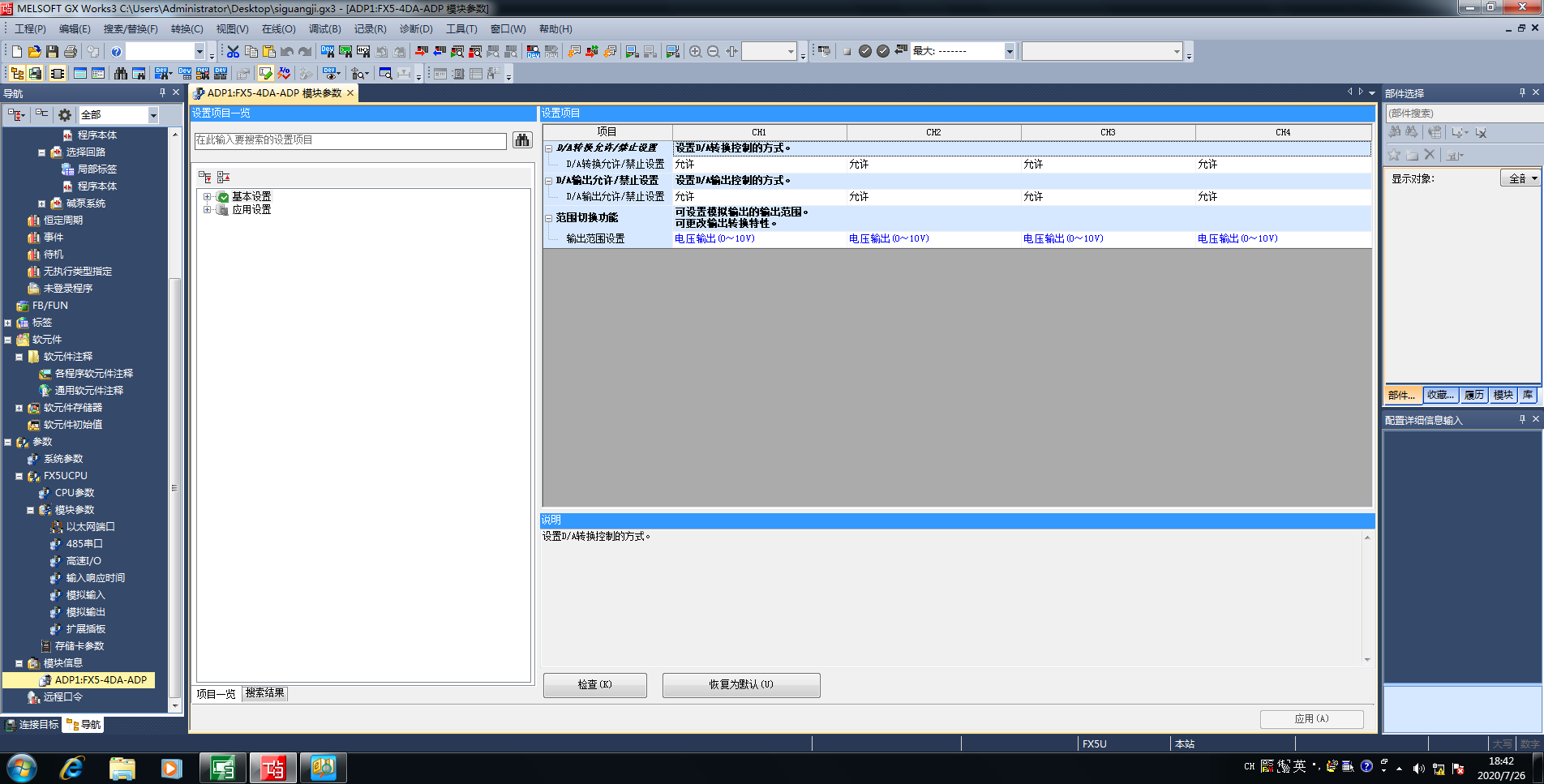Screen dimensions: 1544x784
Task: Pin the 导航 navigation panel
Action: pyautogui.click(x=162, y=93)
